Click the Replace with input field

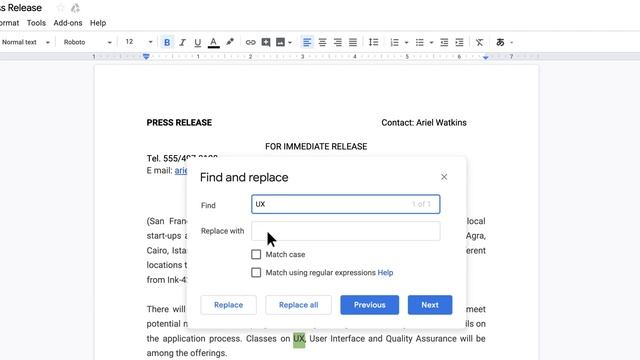(346, 231)
